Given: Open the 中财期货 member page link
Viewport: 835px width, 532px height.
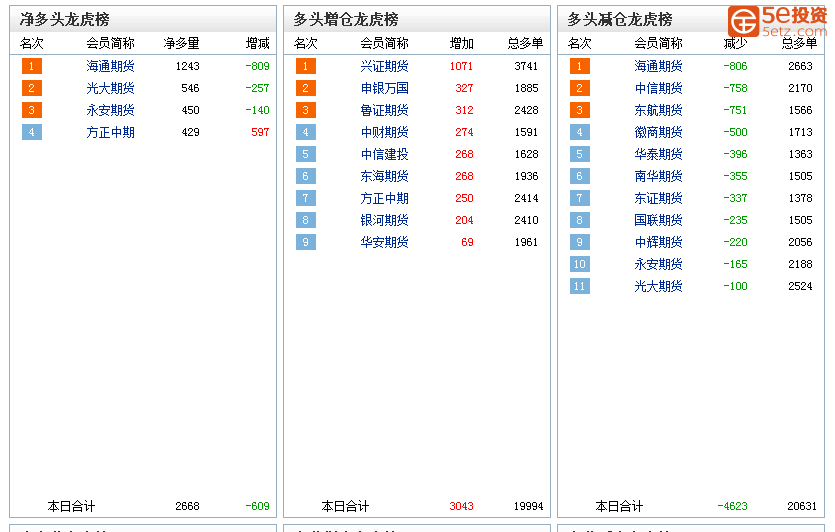Looking at the screenshot, I should pos(384,132).
